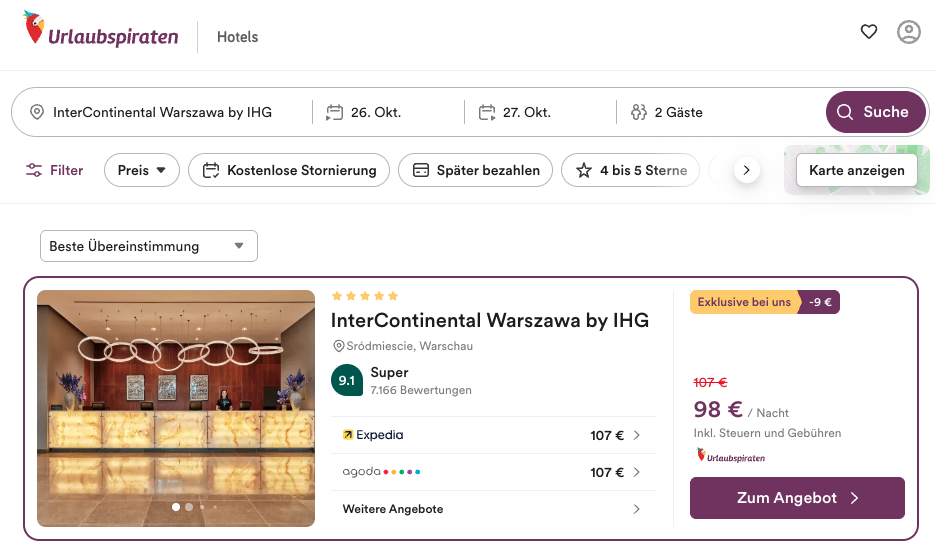Open the user account profile icon
This screenshot has width=935, height=557.
[x=909, y=32]
